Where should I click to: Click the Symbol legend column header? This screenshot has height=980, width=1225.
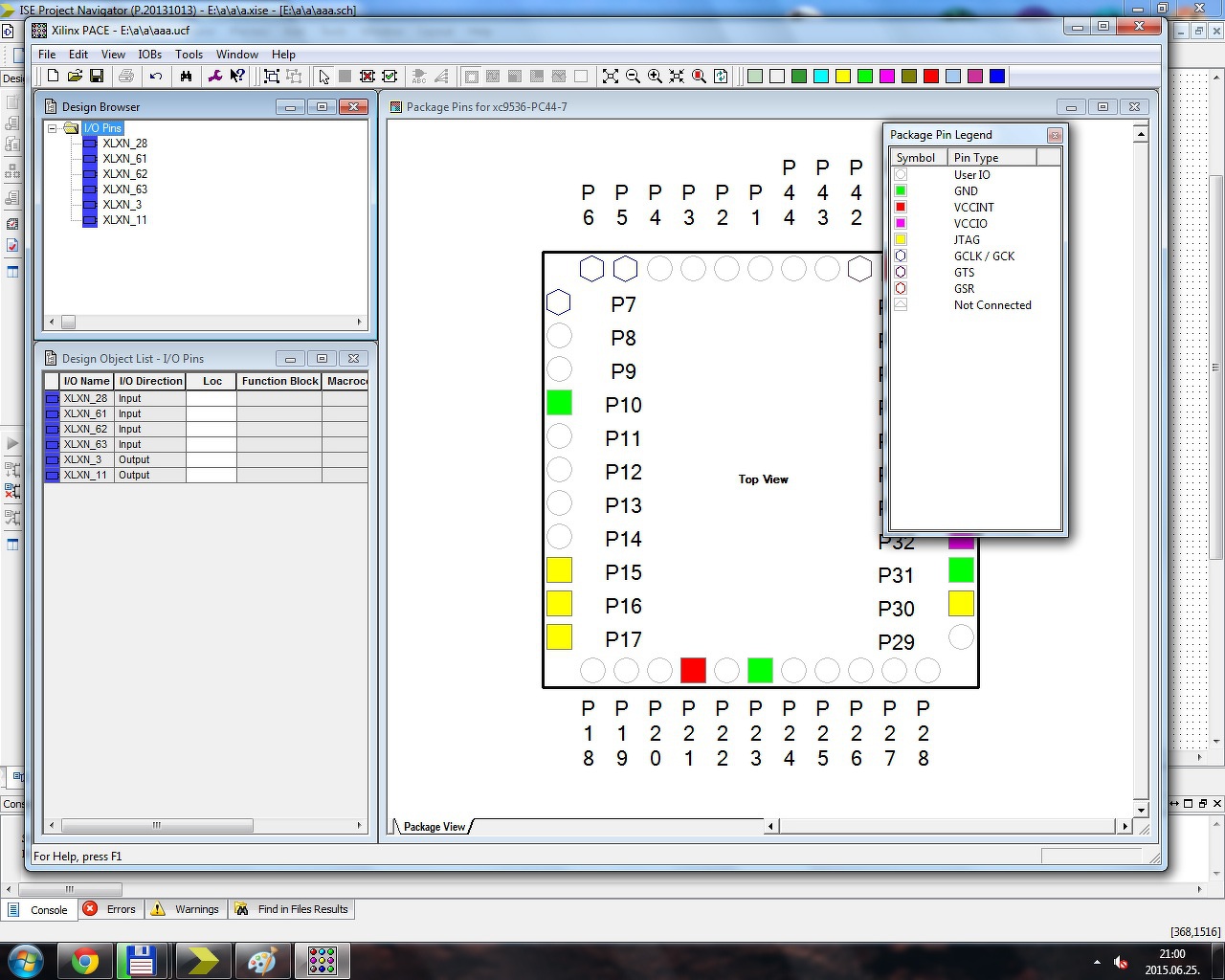[x=919, y=158]
